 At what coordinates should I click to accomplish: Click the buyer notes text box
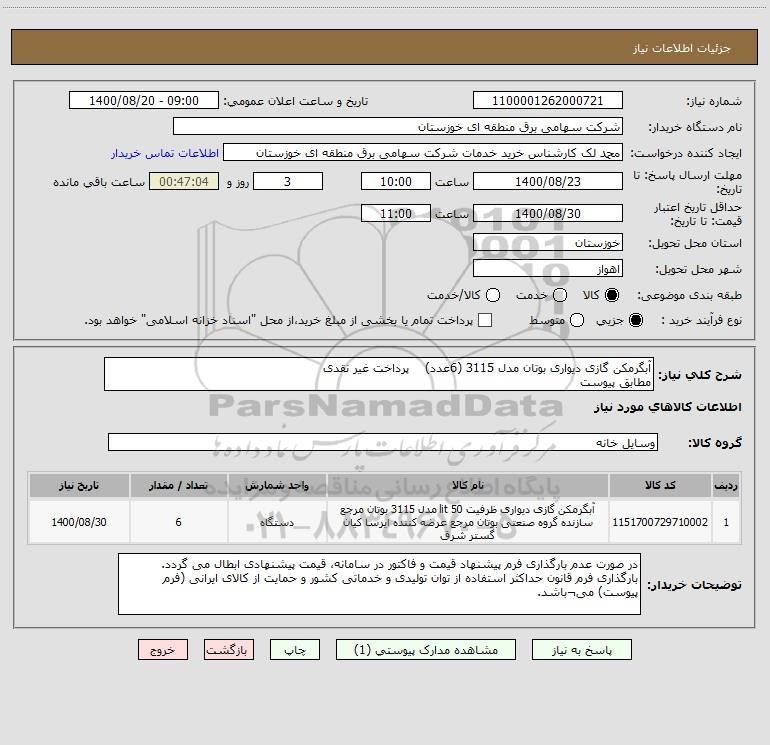(x=379, y=584)
